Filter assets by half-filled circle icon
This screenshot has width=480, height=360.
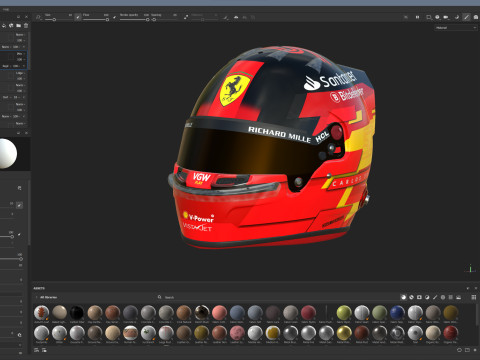point(427,297)
